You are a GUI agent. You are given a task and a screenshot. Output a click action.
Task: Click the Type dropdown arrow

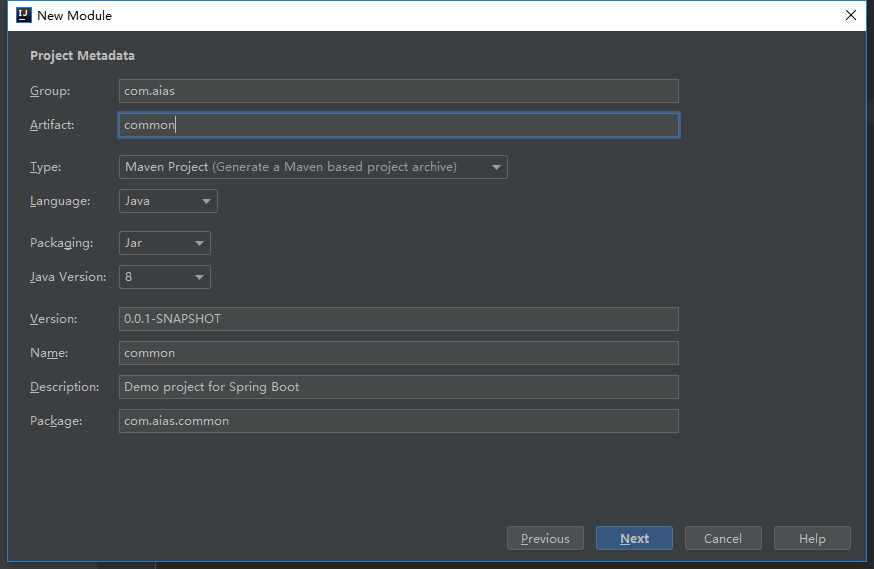pyautogui.click(x=496, y=168)
